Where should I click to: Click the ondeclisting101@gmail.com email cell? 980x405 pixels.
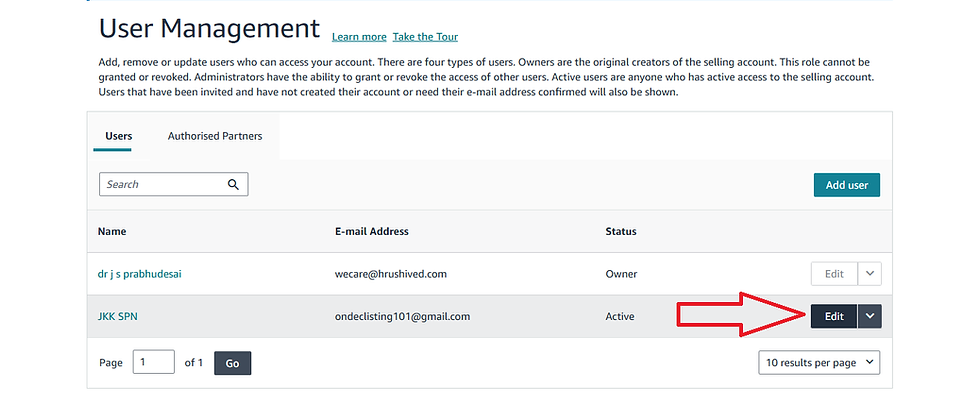point(403,316)
